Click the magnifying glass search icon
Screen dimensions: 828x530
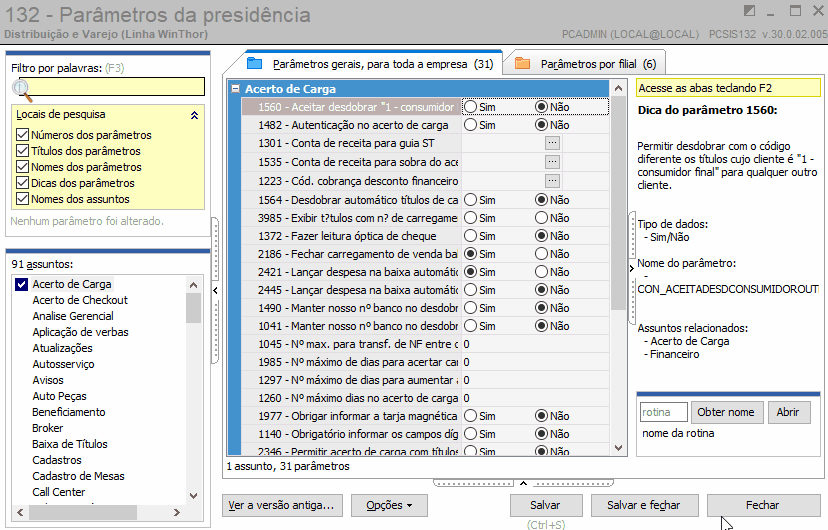click(22, 90)
